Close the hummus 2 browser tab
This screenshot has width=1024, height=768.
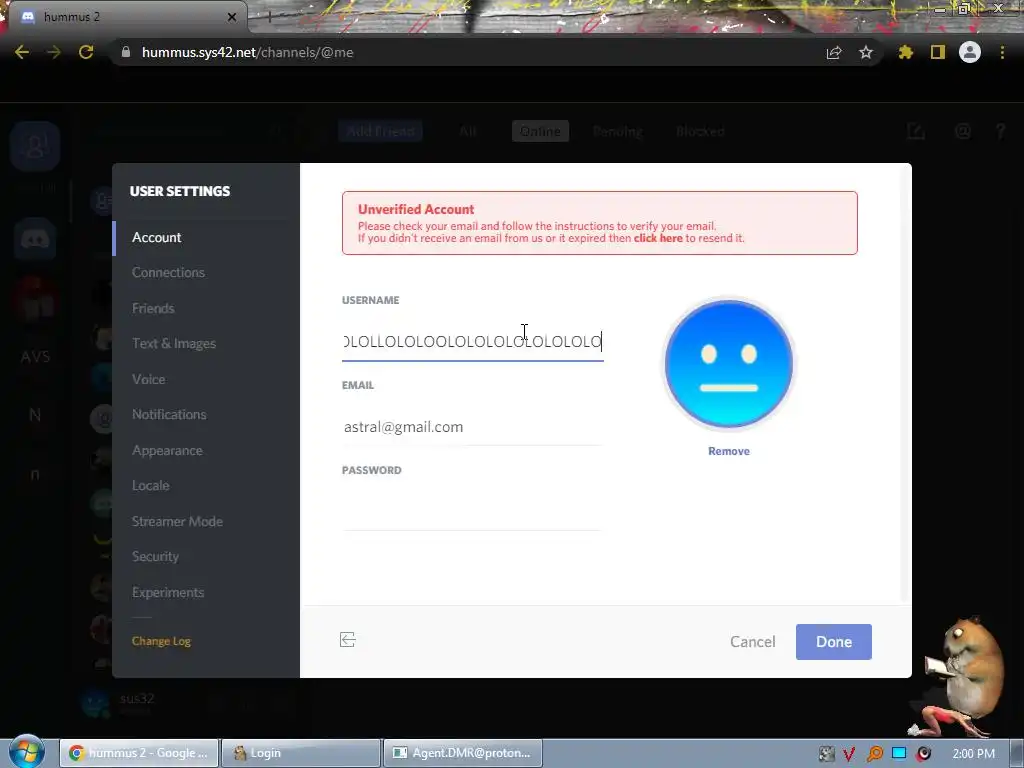(232, 17)
